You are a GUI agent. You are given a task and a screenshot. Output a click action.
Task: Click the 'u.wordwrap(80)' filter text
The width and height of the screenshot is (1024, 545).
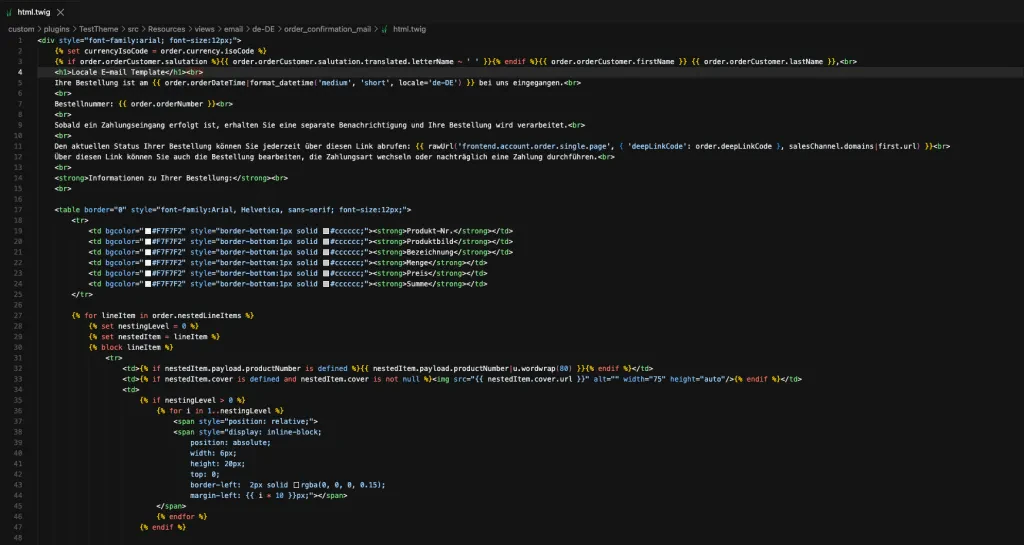coord(542,369)
